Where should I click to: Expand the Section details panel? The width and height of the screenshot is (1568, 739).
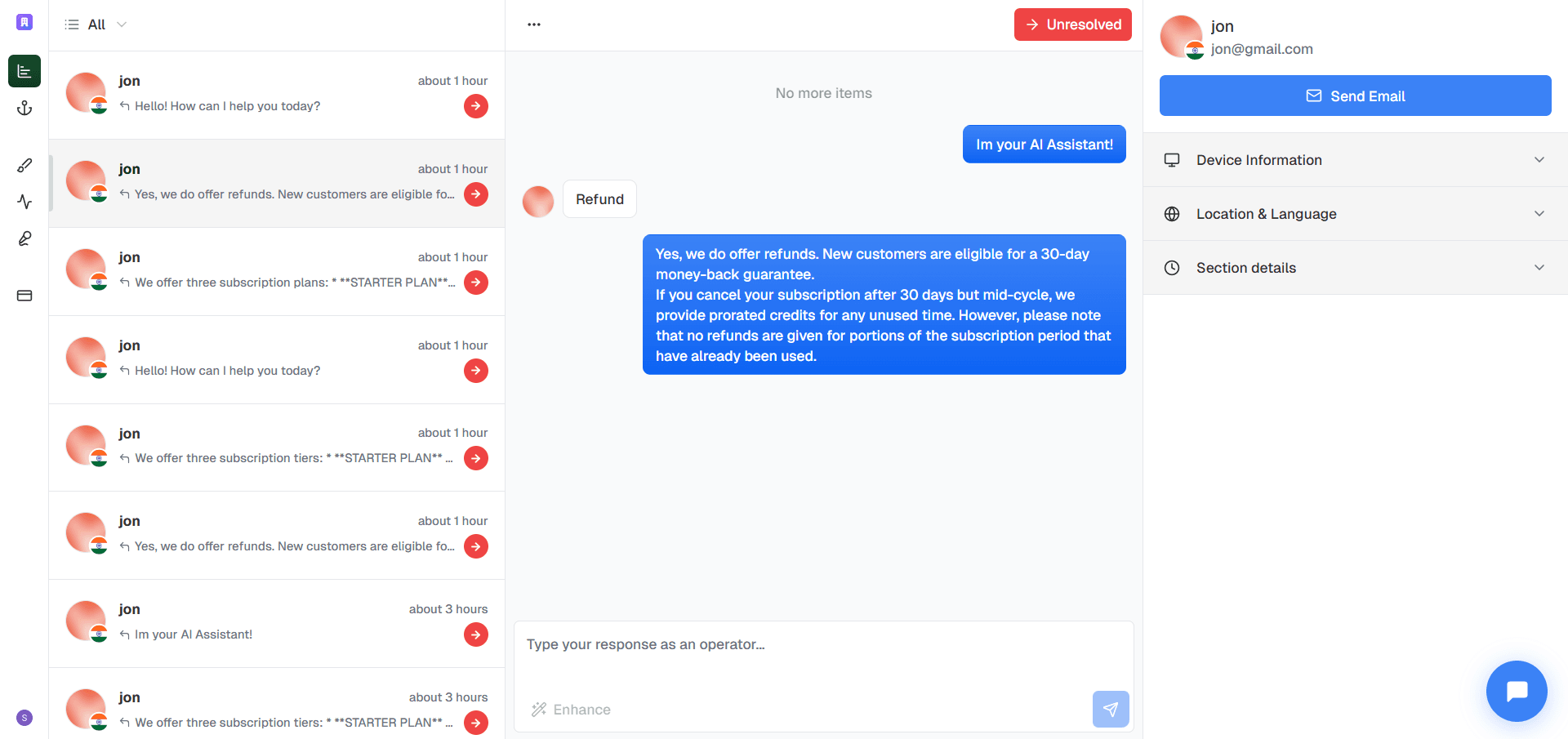1356,268
